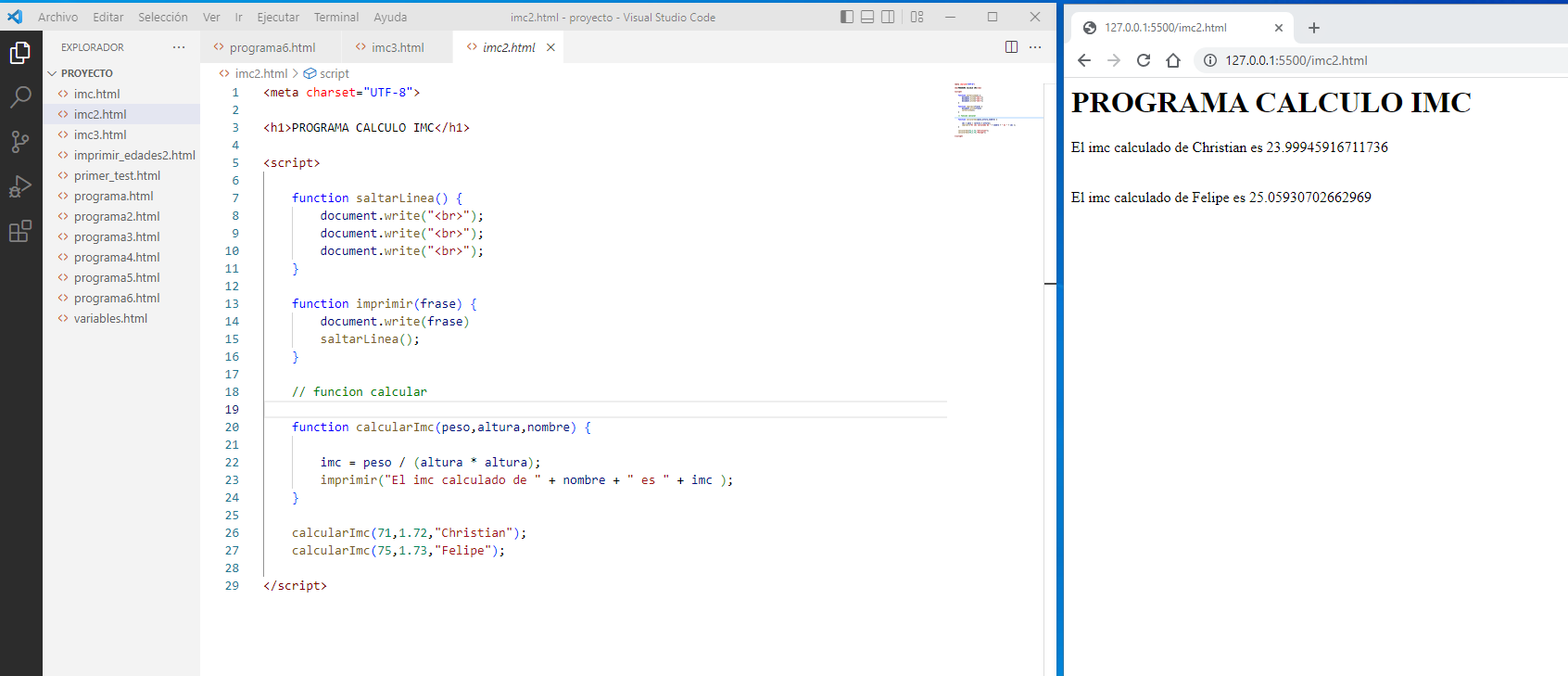Open the Explorer view in activity bar

coord(20,53)
